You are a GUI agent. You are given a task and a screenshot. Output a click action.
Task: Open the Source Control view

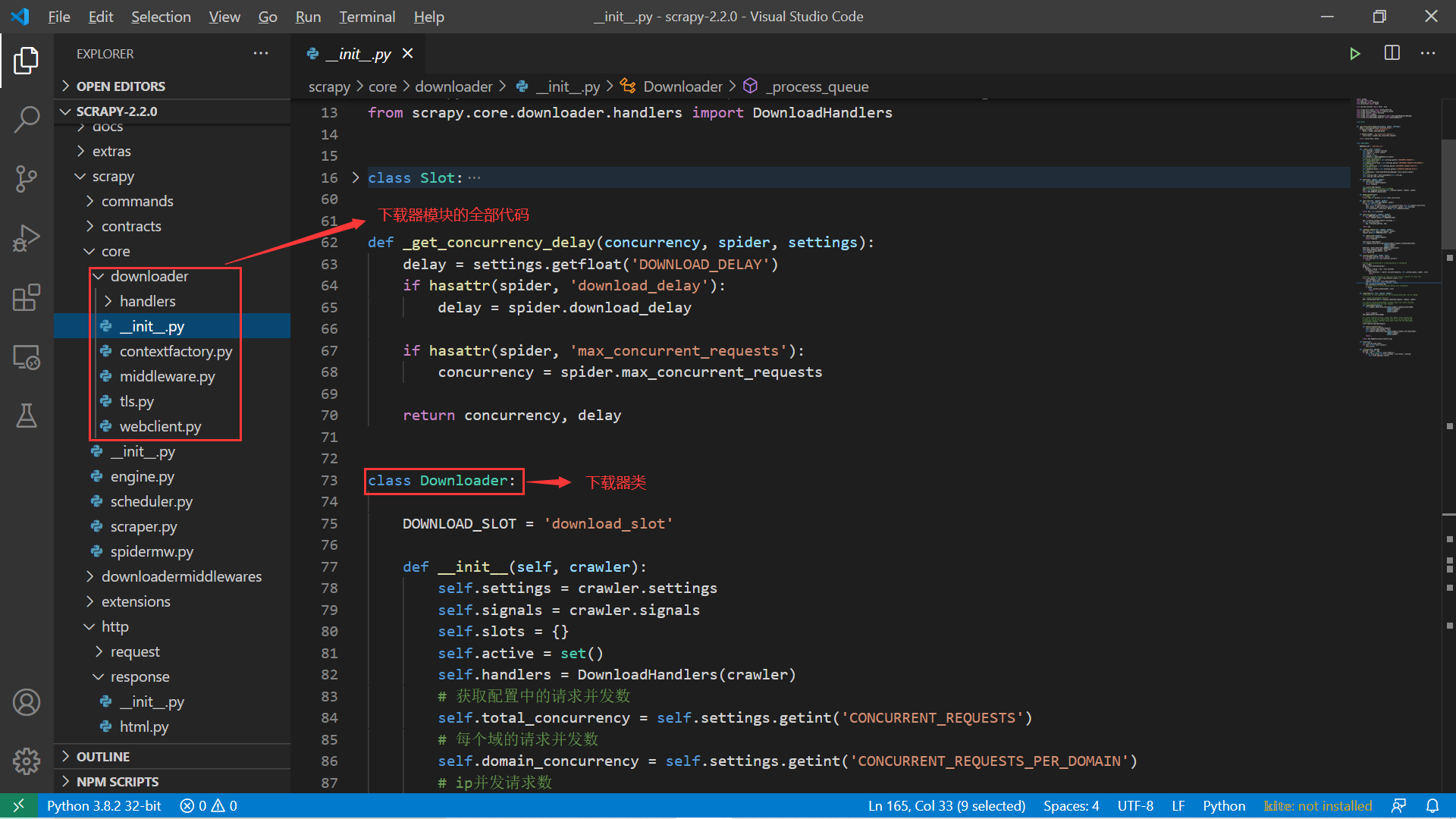pyautogui.click(x=27, y=179)
